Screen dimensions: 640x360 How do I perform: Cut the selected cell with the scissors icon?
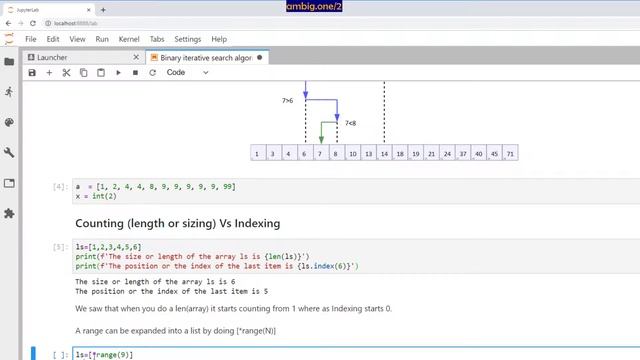(66, 73)
